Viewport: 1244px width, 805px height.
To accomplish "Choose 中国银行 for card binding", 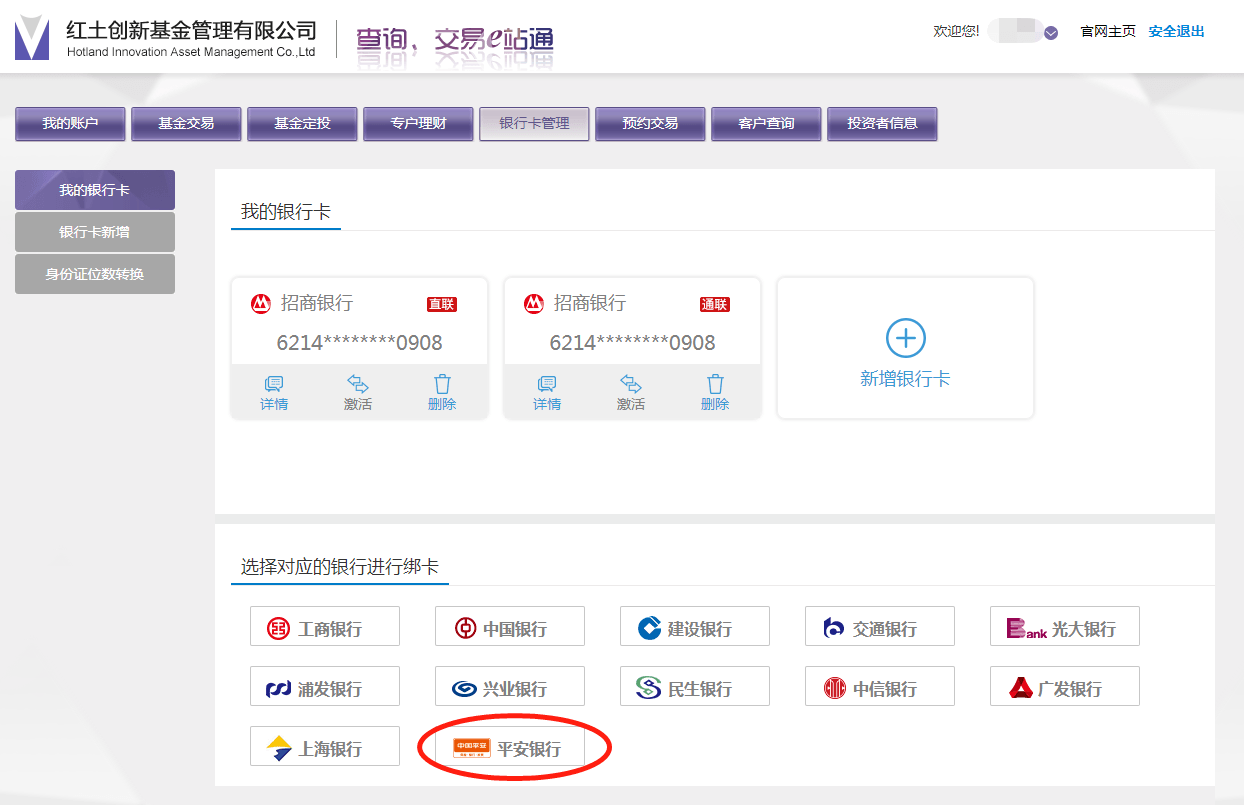I will [x=510, y=626].
